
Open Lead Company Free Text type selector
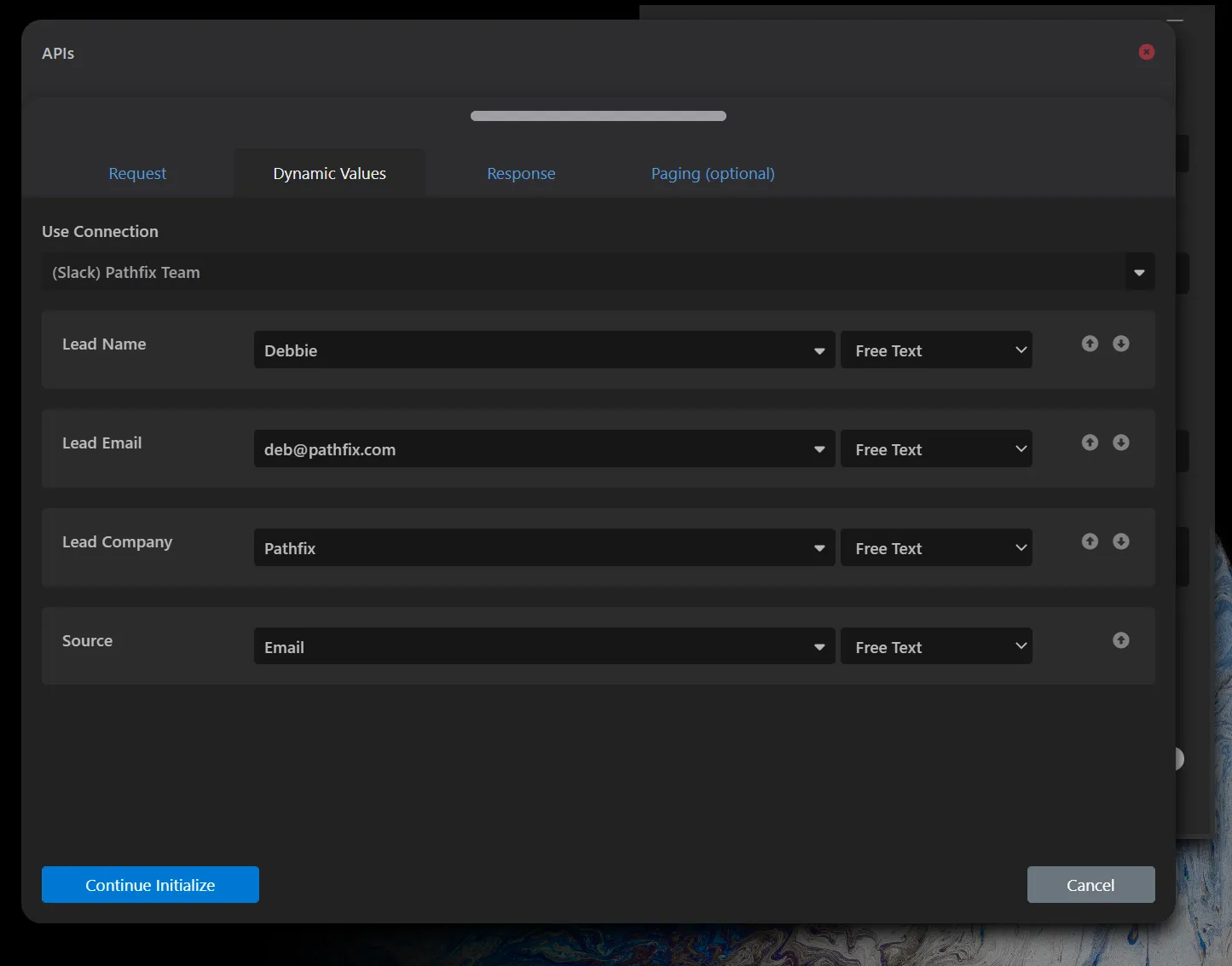pyautogui.click(x=936, y=548)
